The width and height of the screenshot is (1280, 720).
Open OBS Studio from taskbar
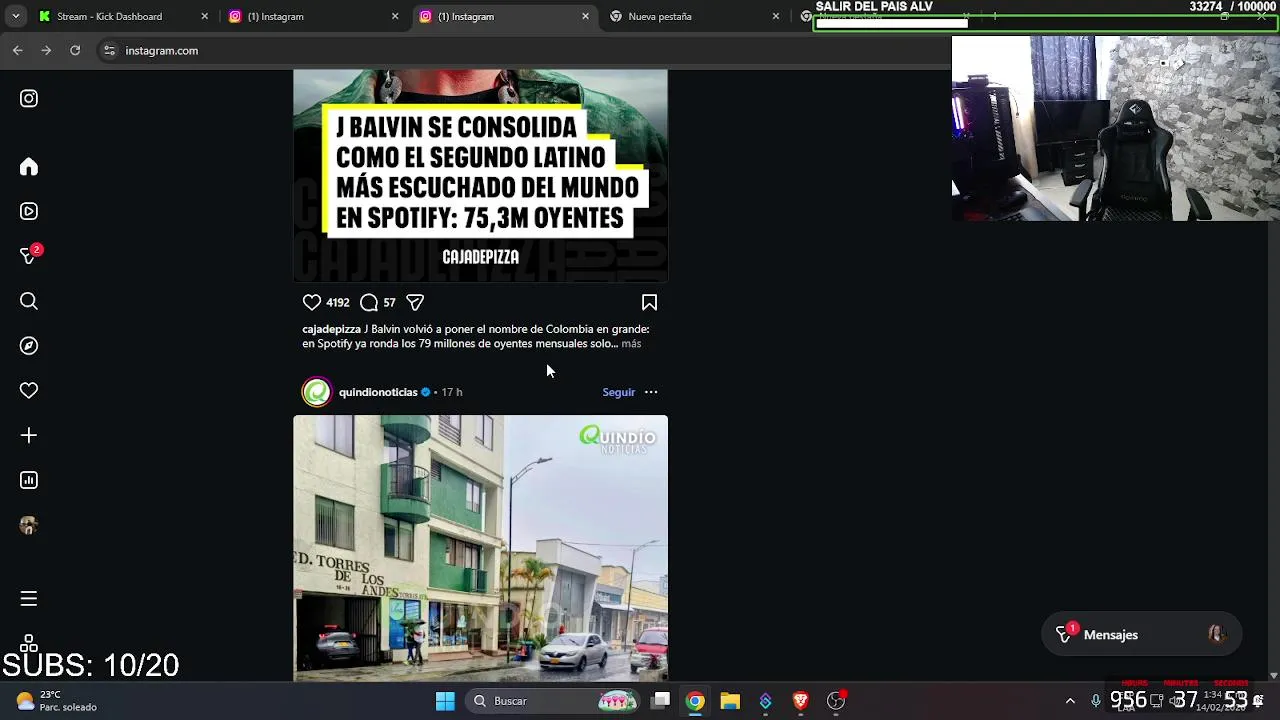pos(836,701)
